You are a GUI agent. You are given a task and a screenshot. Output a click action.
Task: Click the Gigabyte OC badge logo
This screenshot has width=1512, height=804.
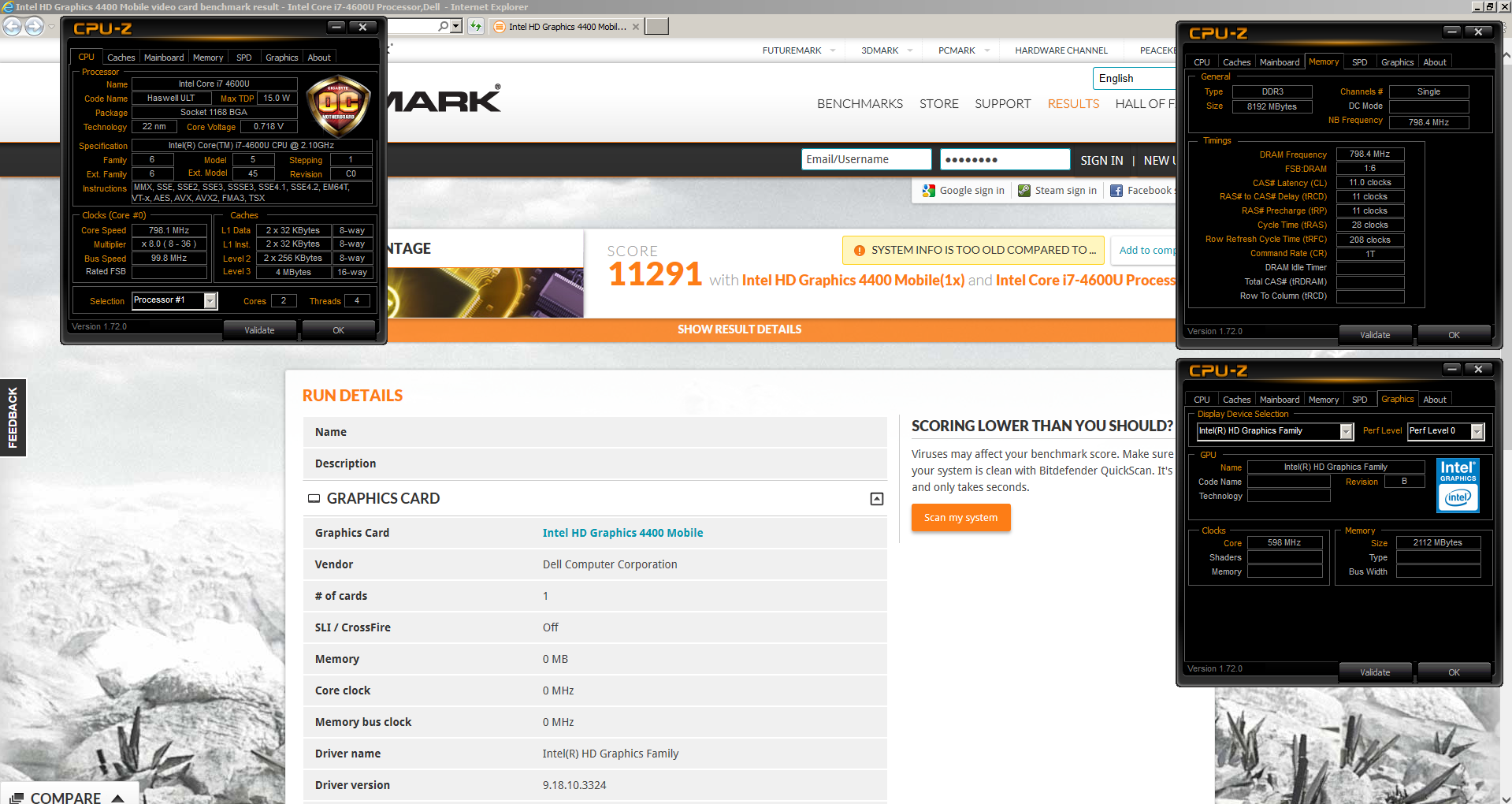[x=339, y=106]
